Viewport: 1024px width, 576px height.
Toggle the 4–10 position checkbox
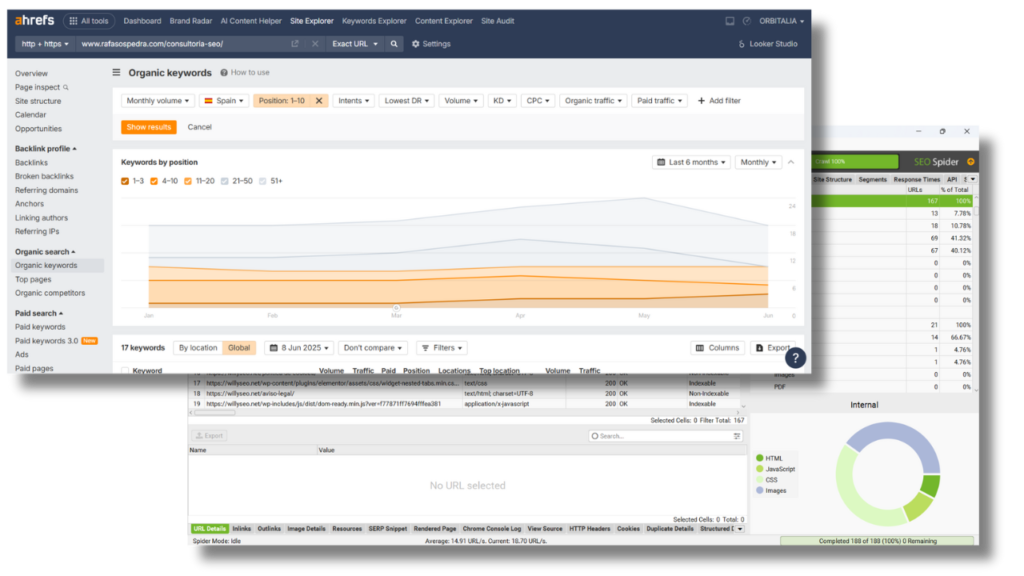[x=154, y=181]
